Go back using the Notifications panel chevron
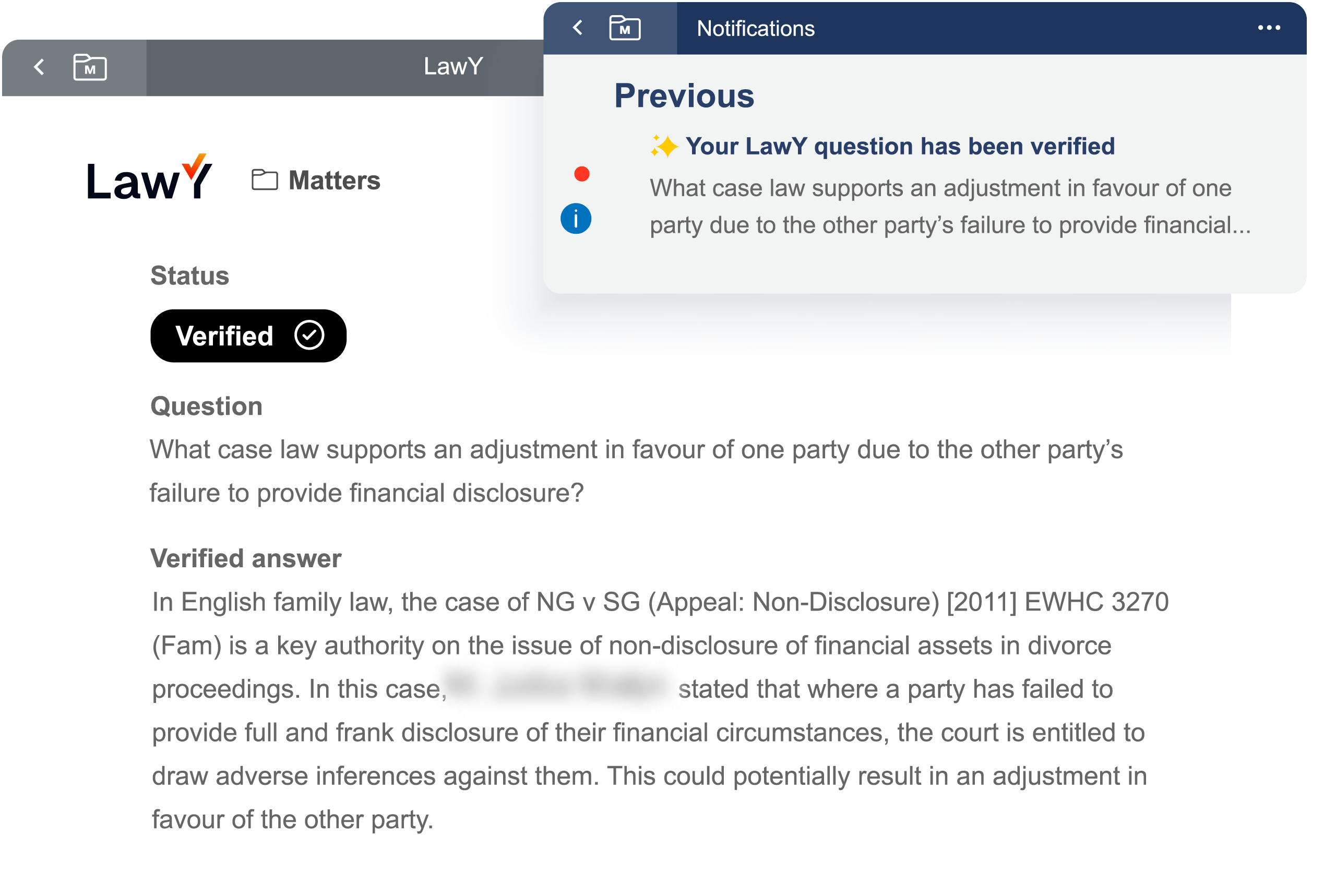The height and width of the screenshot is (896, 1324). pyautogui.click(x=578, y=27)
